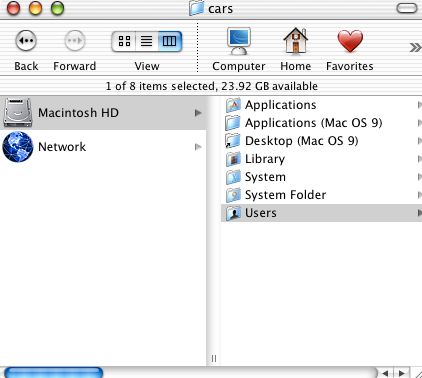Click the column resize handle at the column bottom
The image size is (422, 378).
214,359
